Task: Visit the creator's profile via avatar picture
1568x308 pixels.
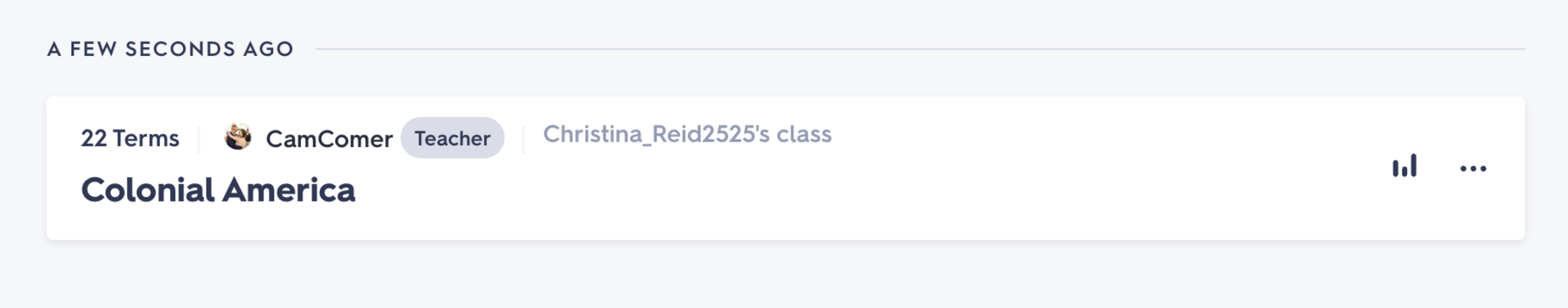Action: coord(237,137)
